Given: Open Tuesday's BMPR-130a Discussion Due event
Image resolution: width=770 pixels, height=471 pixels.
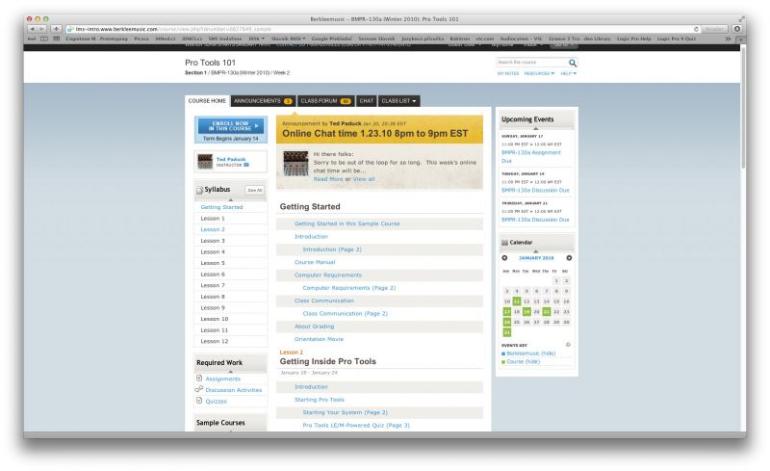Looking at the screenshot, I should pos(535,190).
